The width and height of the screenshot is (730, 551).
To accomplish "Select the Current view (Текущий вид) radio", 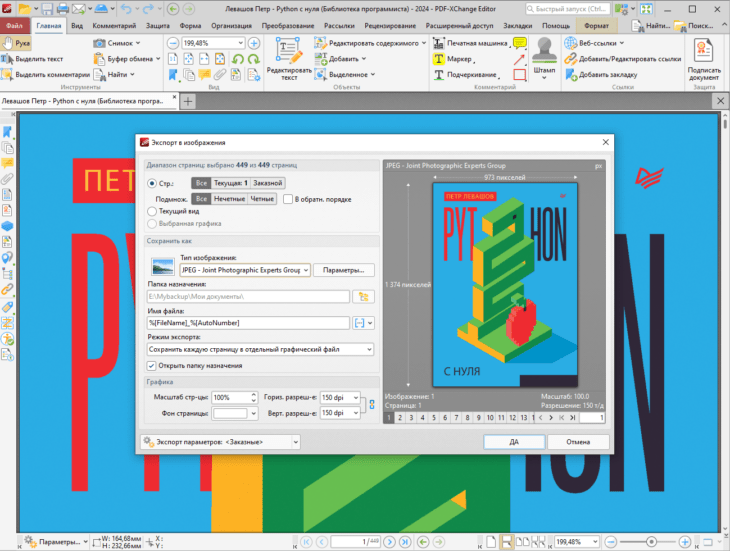I will tap(152, 211).
